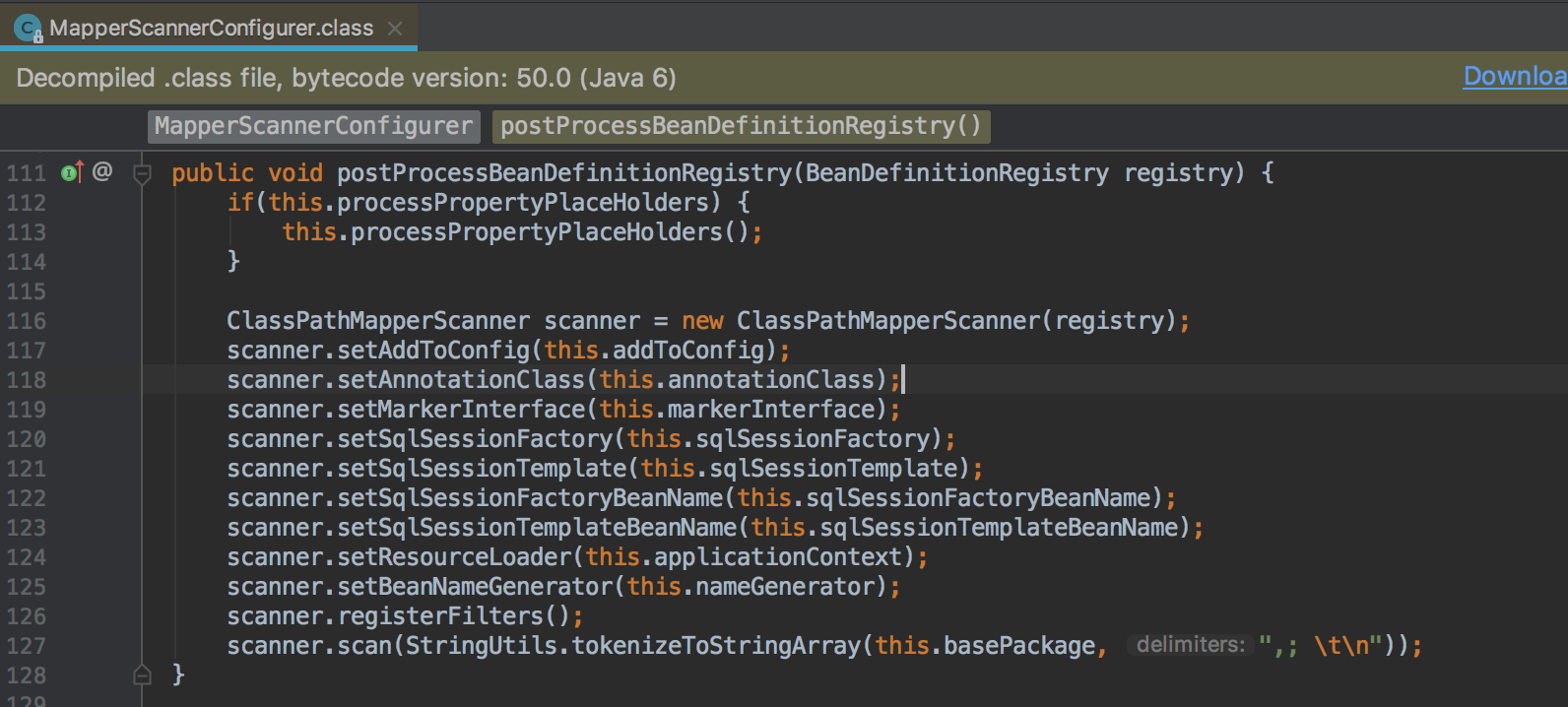
Task: Click line number 127 in the gutter
Action: point(27,646)
